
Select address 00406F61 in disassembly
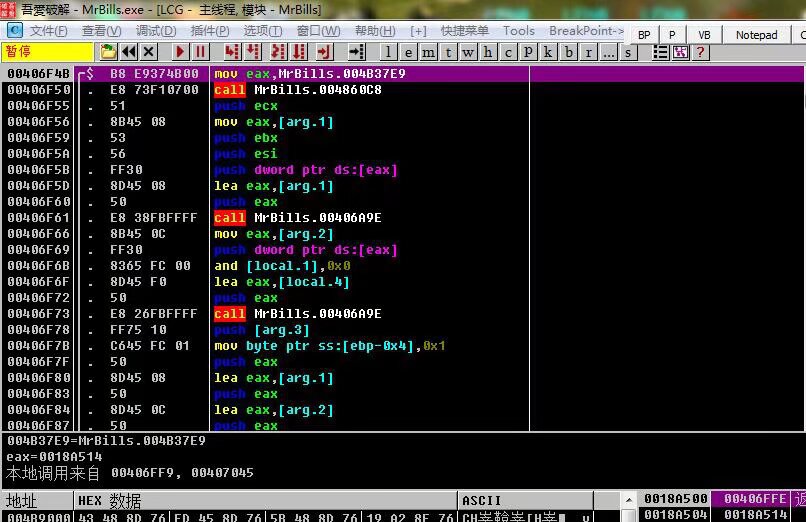point(39,217)
